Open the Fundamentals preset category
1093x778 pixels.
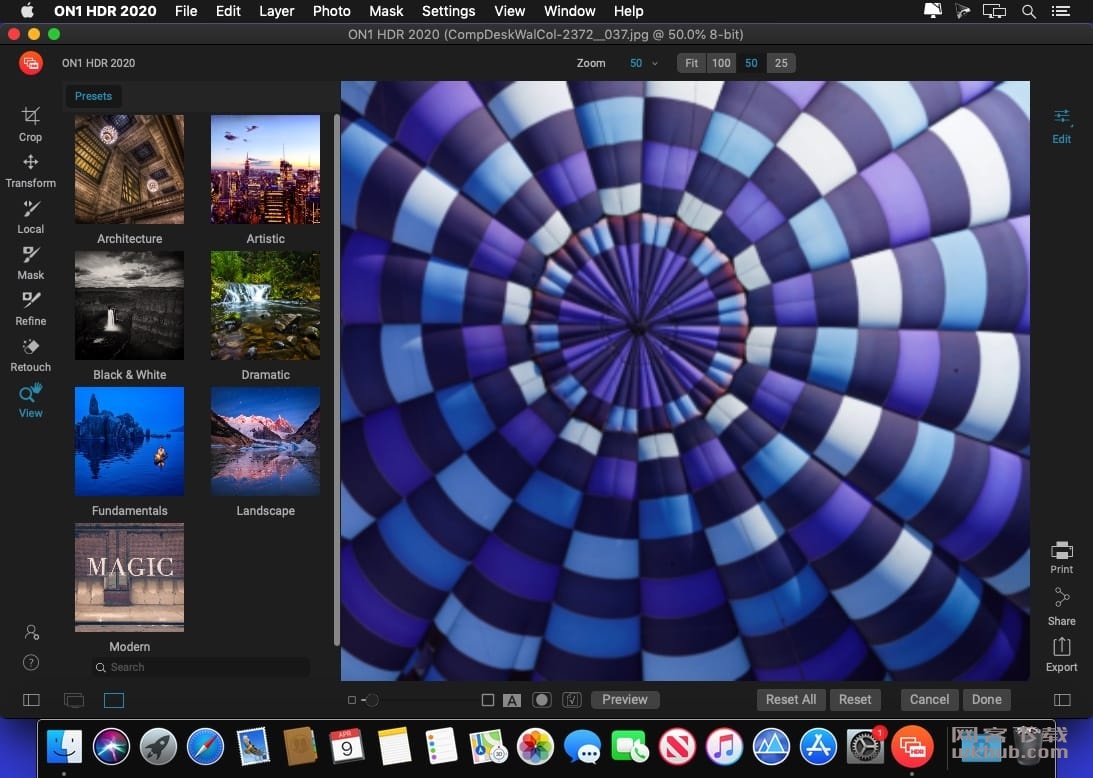coord(130,452)
